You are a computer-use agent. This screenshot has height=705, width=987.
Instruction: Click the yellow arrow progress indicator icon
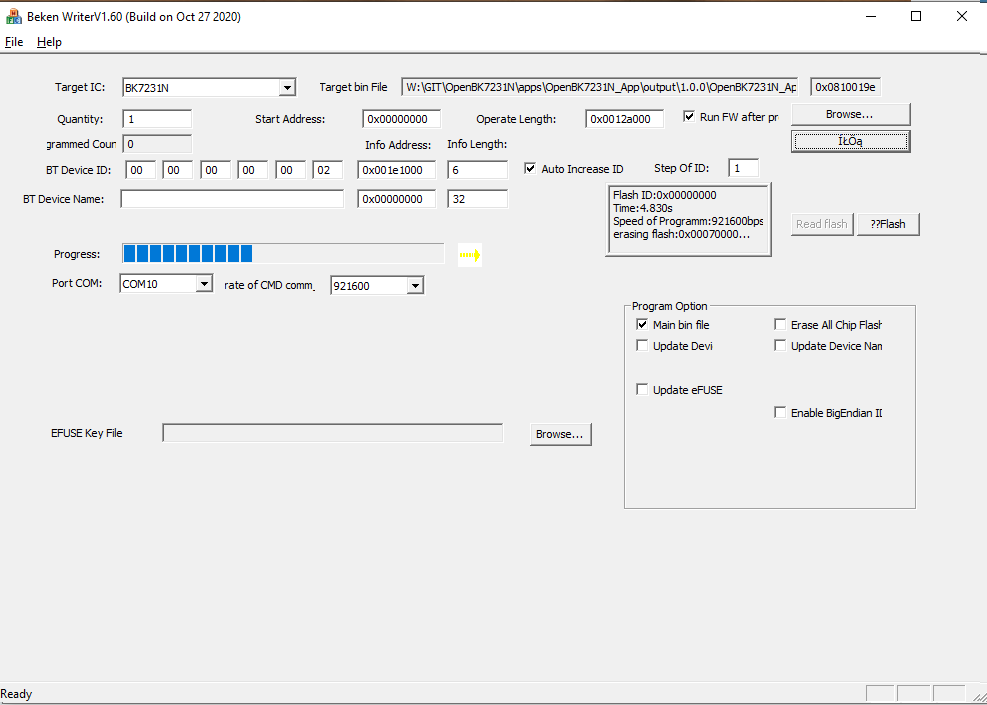[470, 255]
